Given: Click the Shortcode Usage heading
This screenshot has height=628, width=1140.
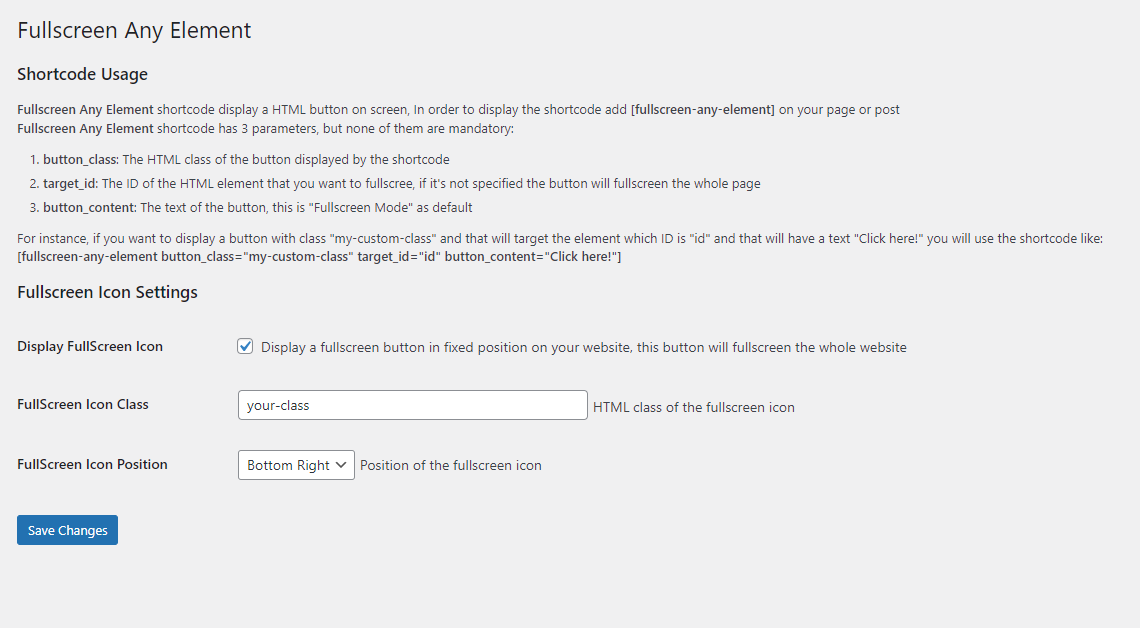Looking at the screenshot, I should click(x=82, y=74).
